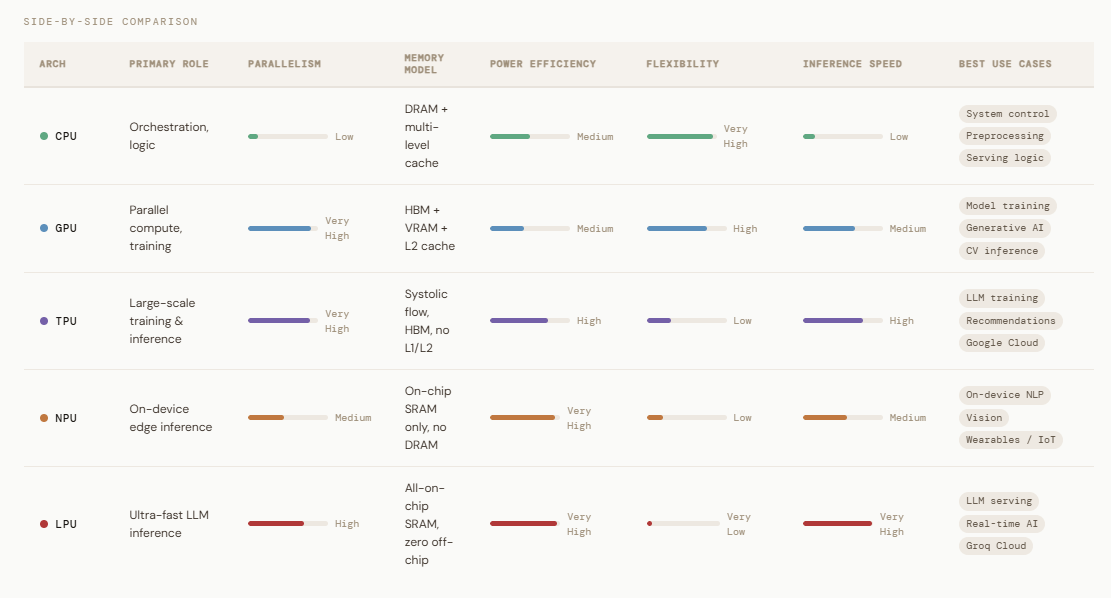The image size is (1111, 598).
Task: Click the blue GPU dot icon
Action: coord(44,228)
